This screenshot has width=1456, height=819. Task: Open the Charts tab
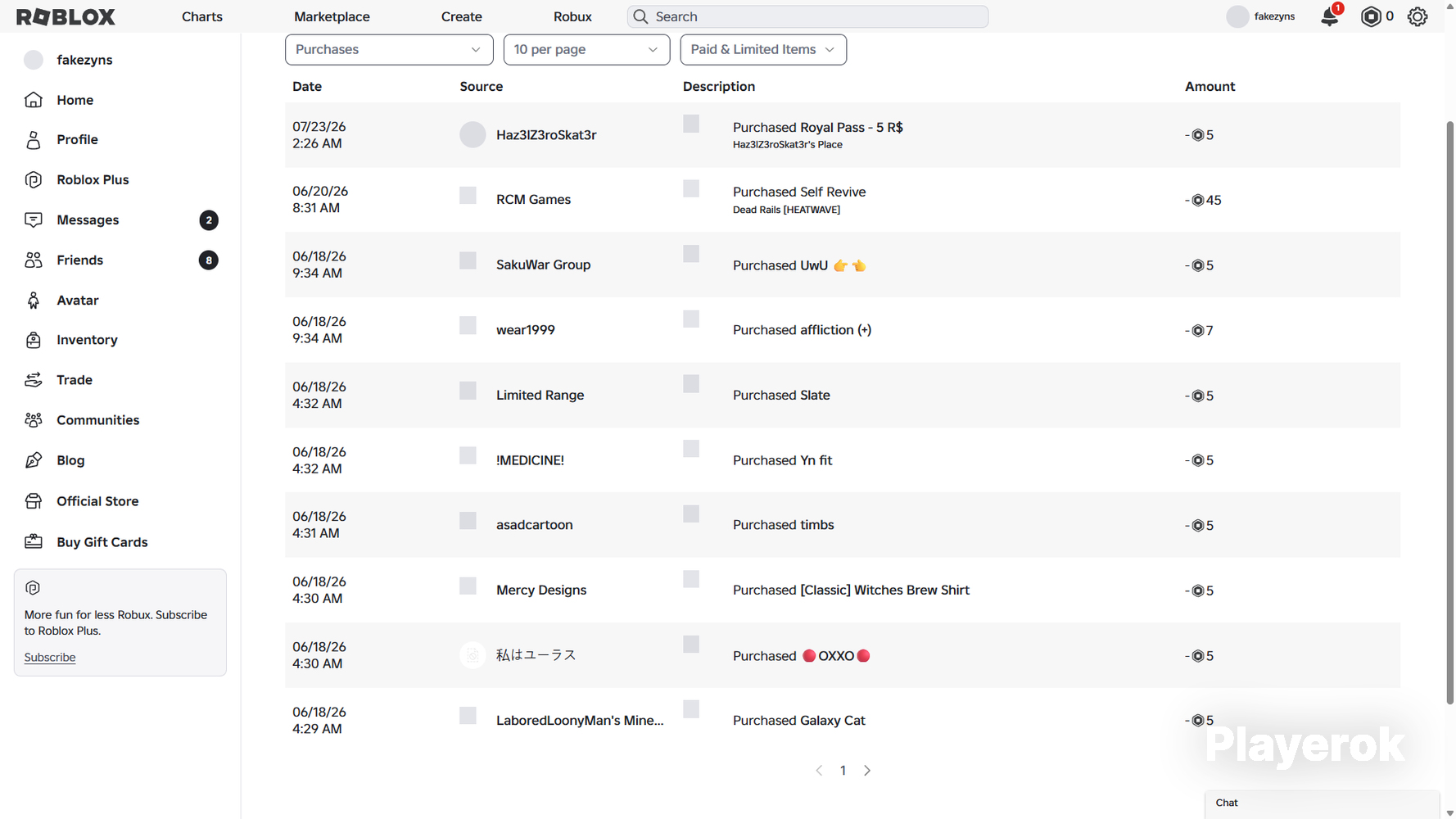click(202, 16)
